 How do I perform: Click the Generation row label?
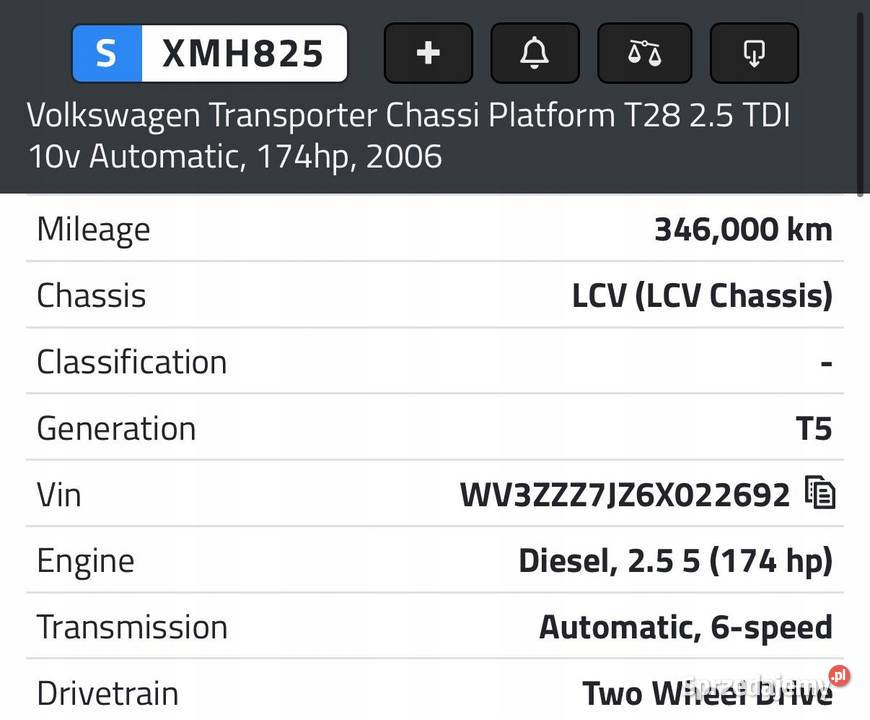coord(117,429)
